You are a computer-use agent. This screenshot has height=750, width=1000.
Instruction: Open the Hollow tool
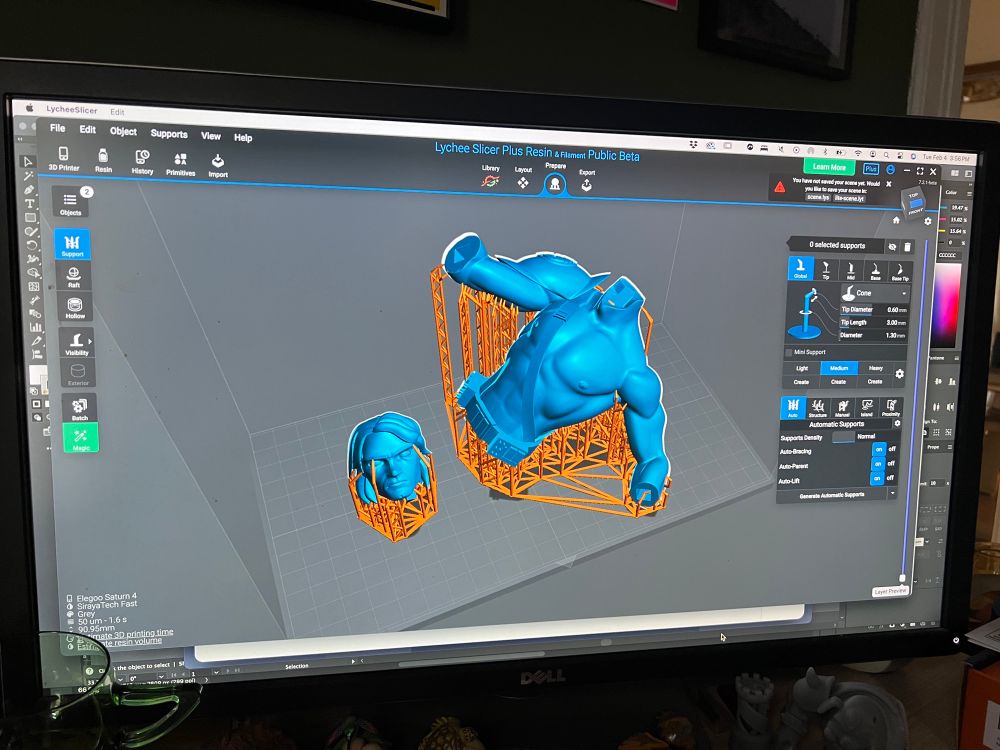pyautogui.click(x=75, y=308)
